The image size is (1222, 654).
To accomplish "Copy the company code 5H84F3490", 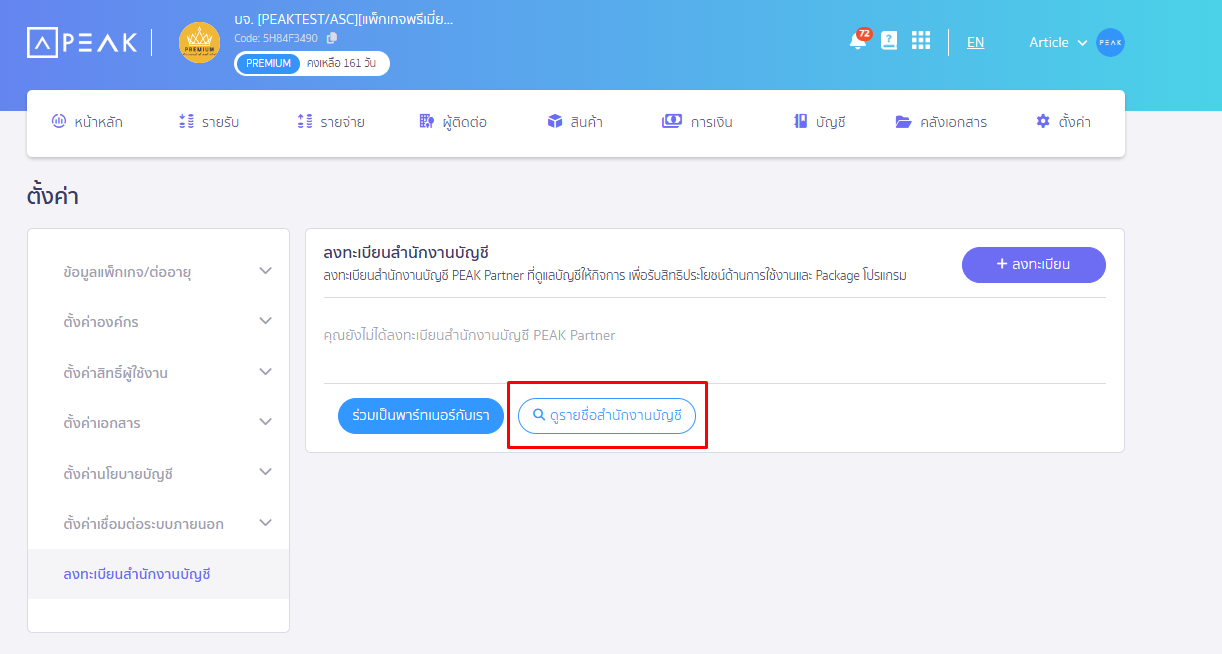I will coord(334,39).
